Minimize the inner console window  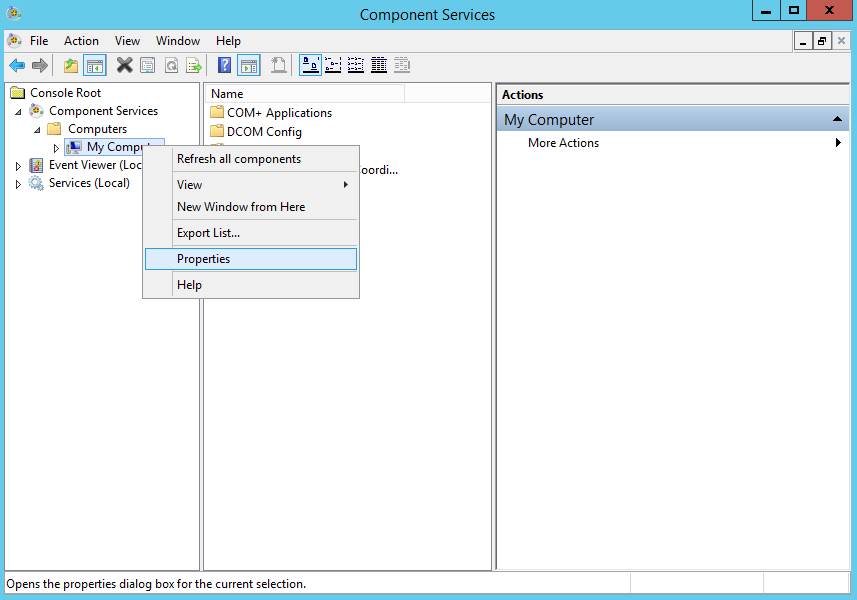click(803, 41)
